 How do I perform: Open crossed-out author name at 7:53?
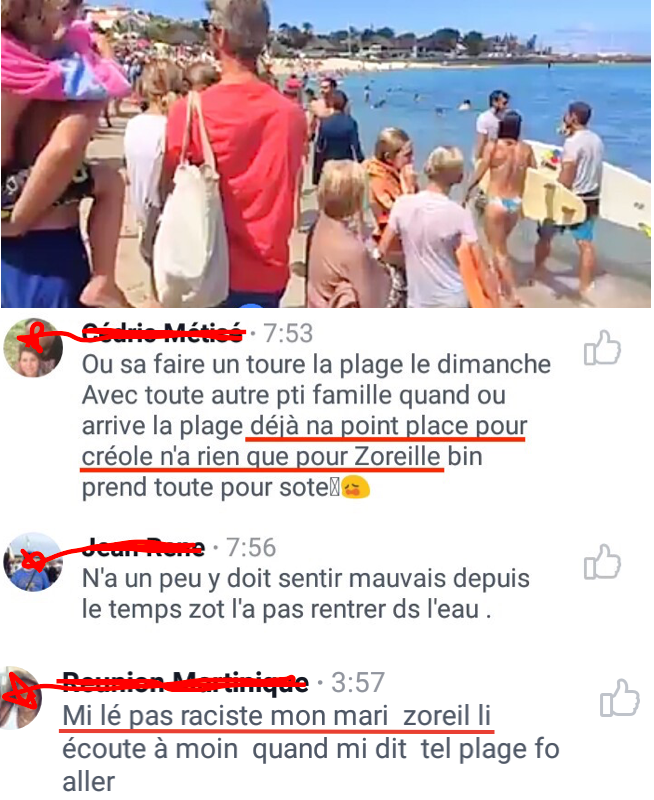[x=162, y=333]
